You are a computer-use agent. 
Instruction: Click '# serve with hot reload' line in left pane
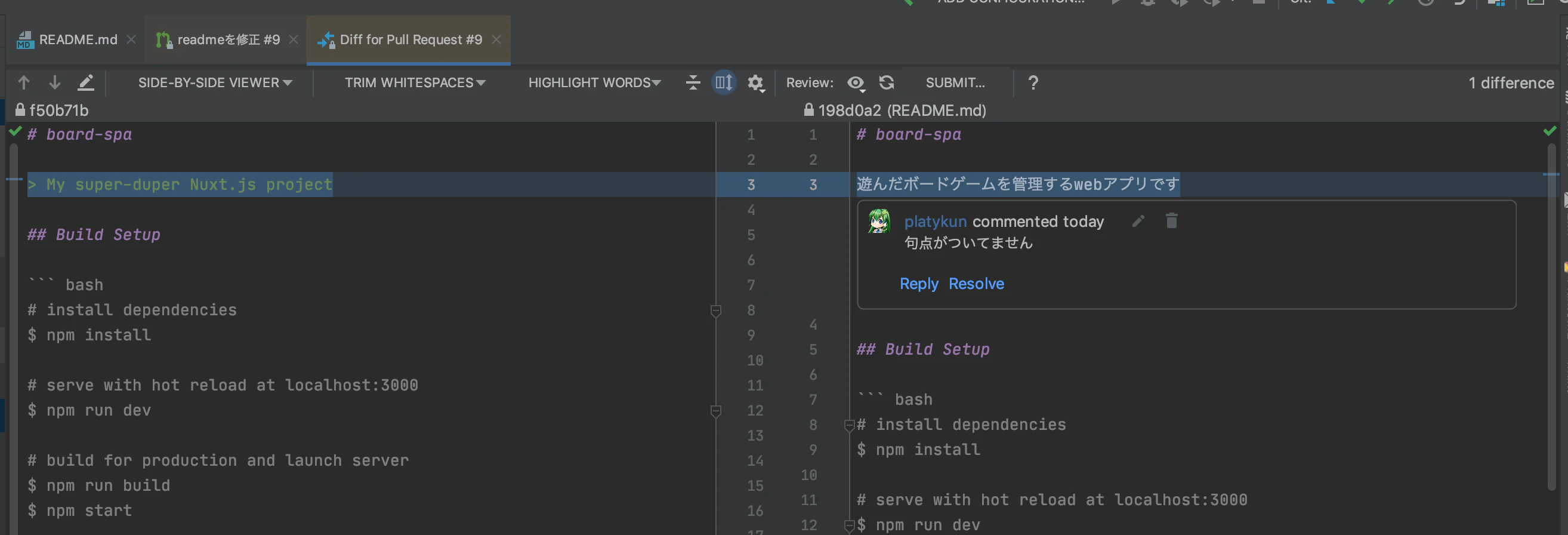pos(223,385)
